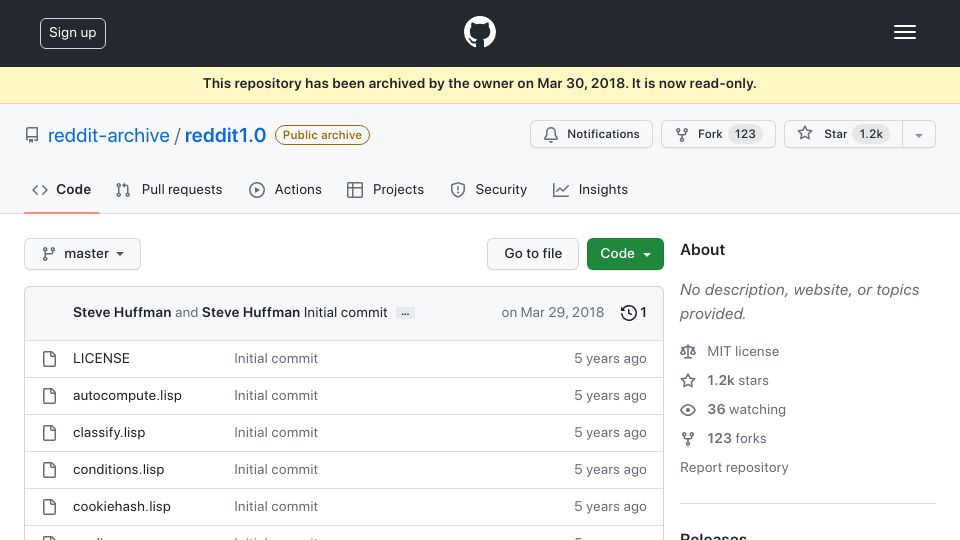Expand the Star lists dropdown arrow
The width and height of the screenshot is (960, 540).
pos(919,135)
